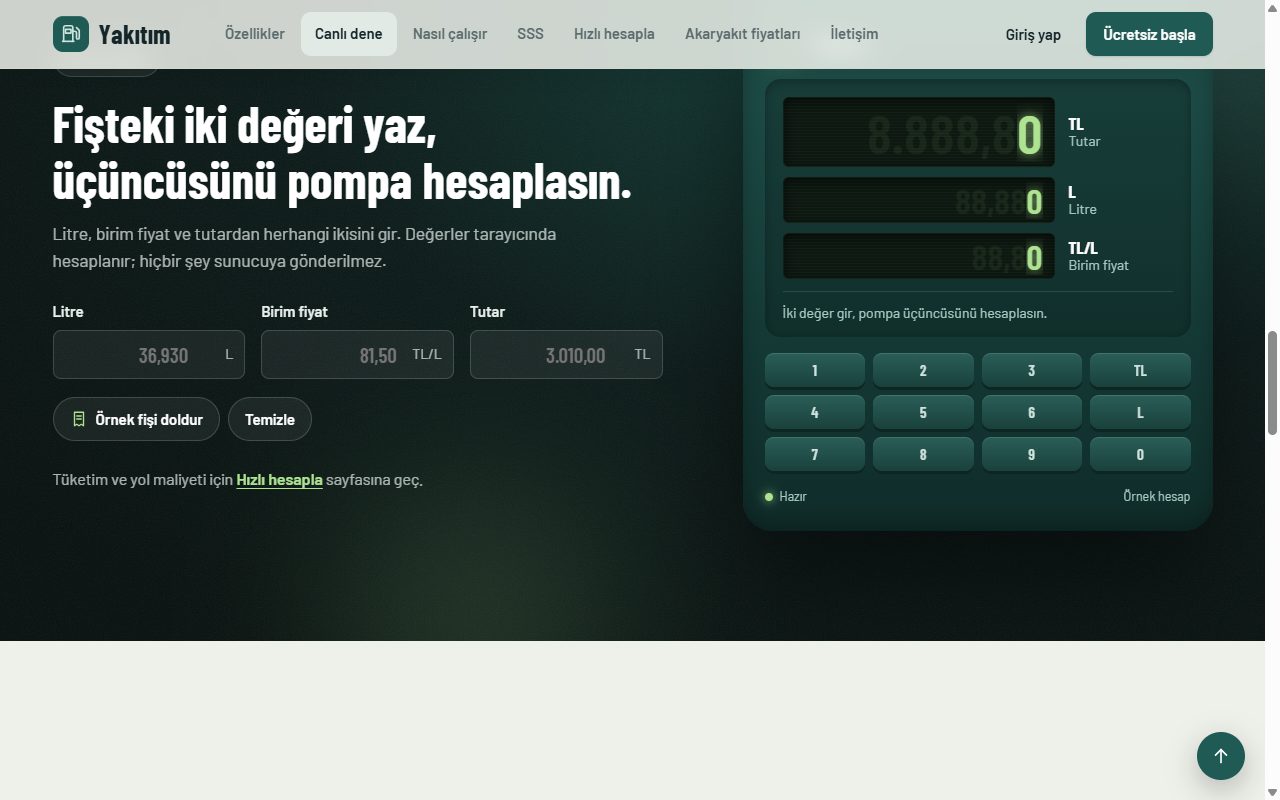Screen dimensions: 1280x800
Task: Select the Canlı dene nav tab
Action: tap(349, 34)
